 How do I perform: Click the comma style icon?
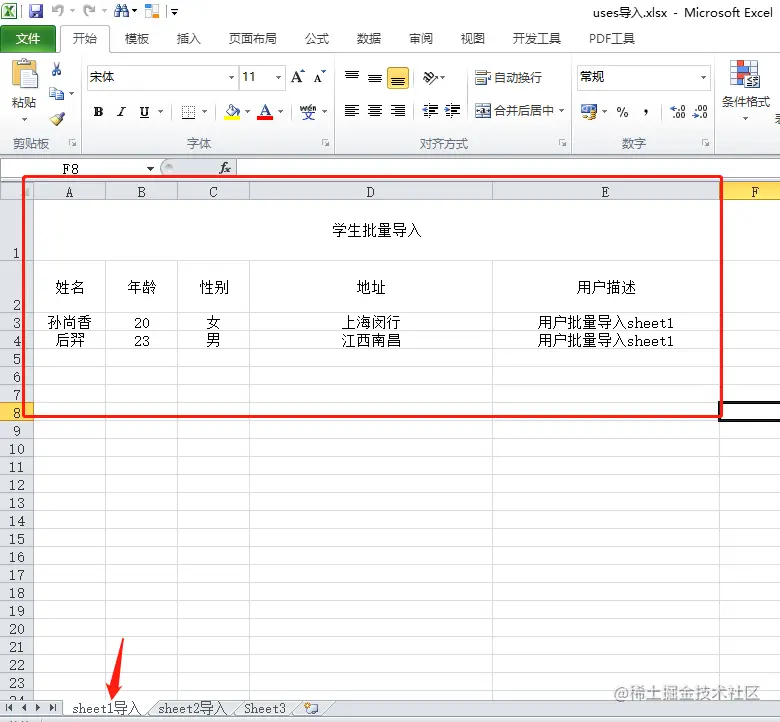coord(646,112)
